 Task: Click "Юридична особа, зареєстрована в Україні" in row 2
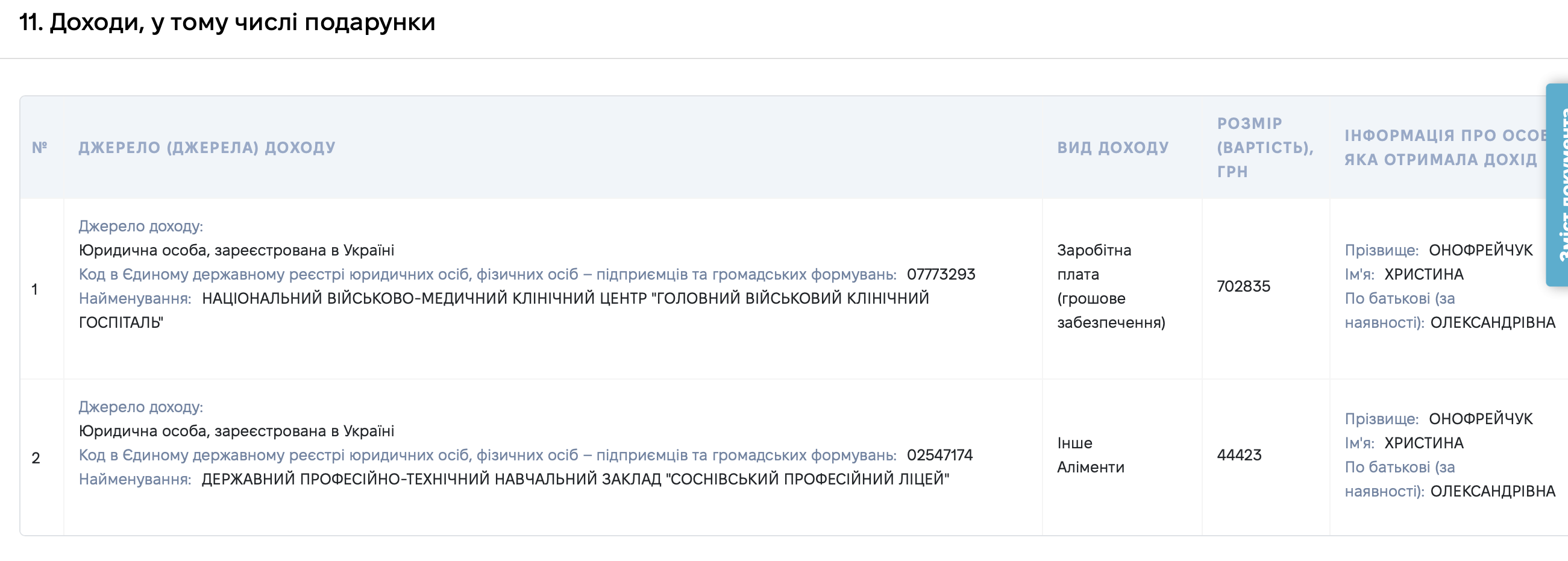(237, 431)
